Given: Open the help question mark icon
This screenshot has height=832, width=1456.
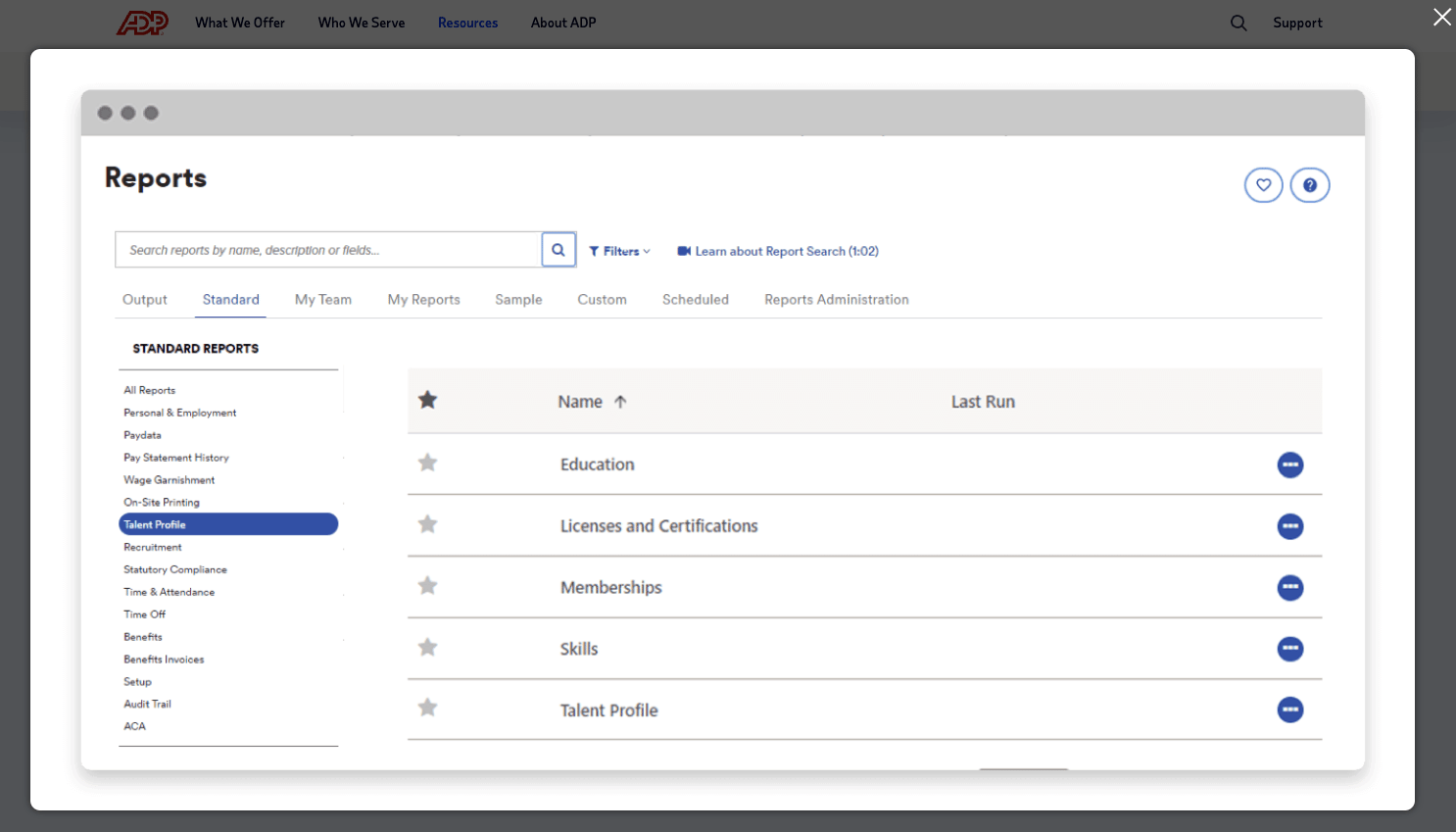Looking at the screenshot, I should (x=1309, y=185).
